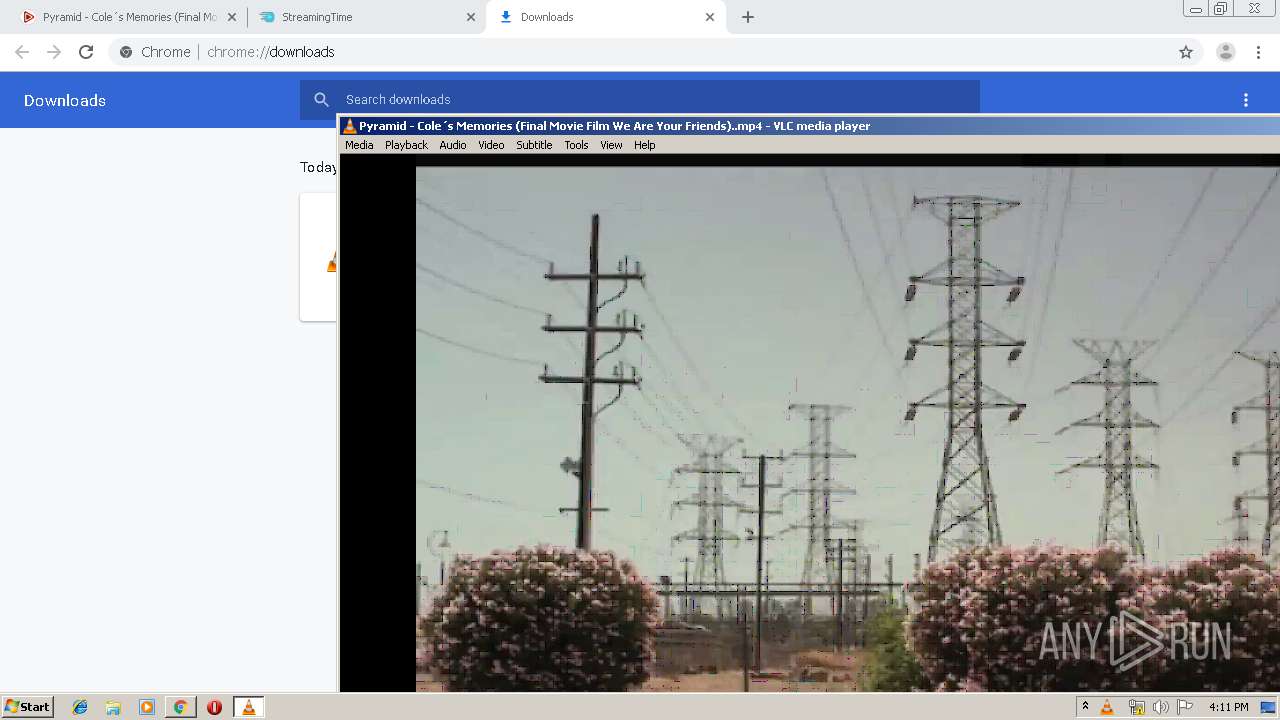Open the network icon in system tray
The width and height of the screenshot is (1280, 720).
(1136, 707)
